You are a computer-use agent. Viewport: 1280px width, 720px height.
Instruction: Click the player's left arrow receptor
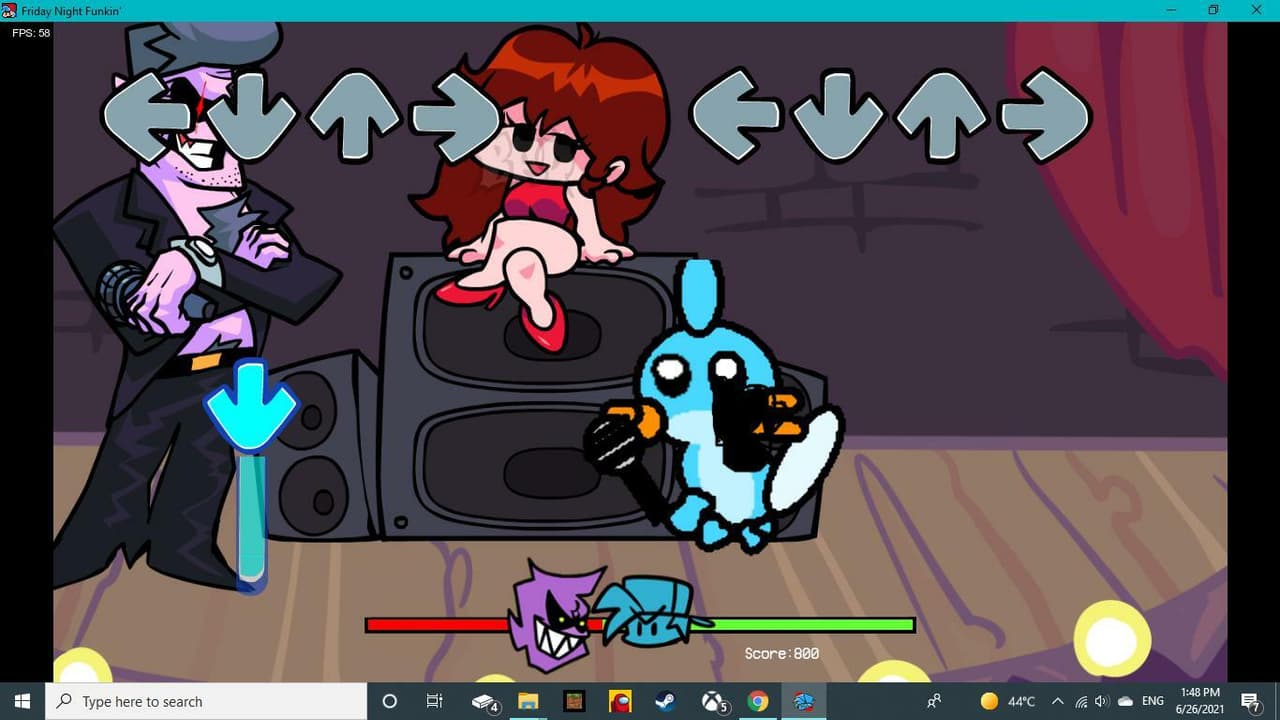coord(735,114)
